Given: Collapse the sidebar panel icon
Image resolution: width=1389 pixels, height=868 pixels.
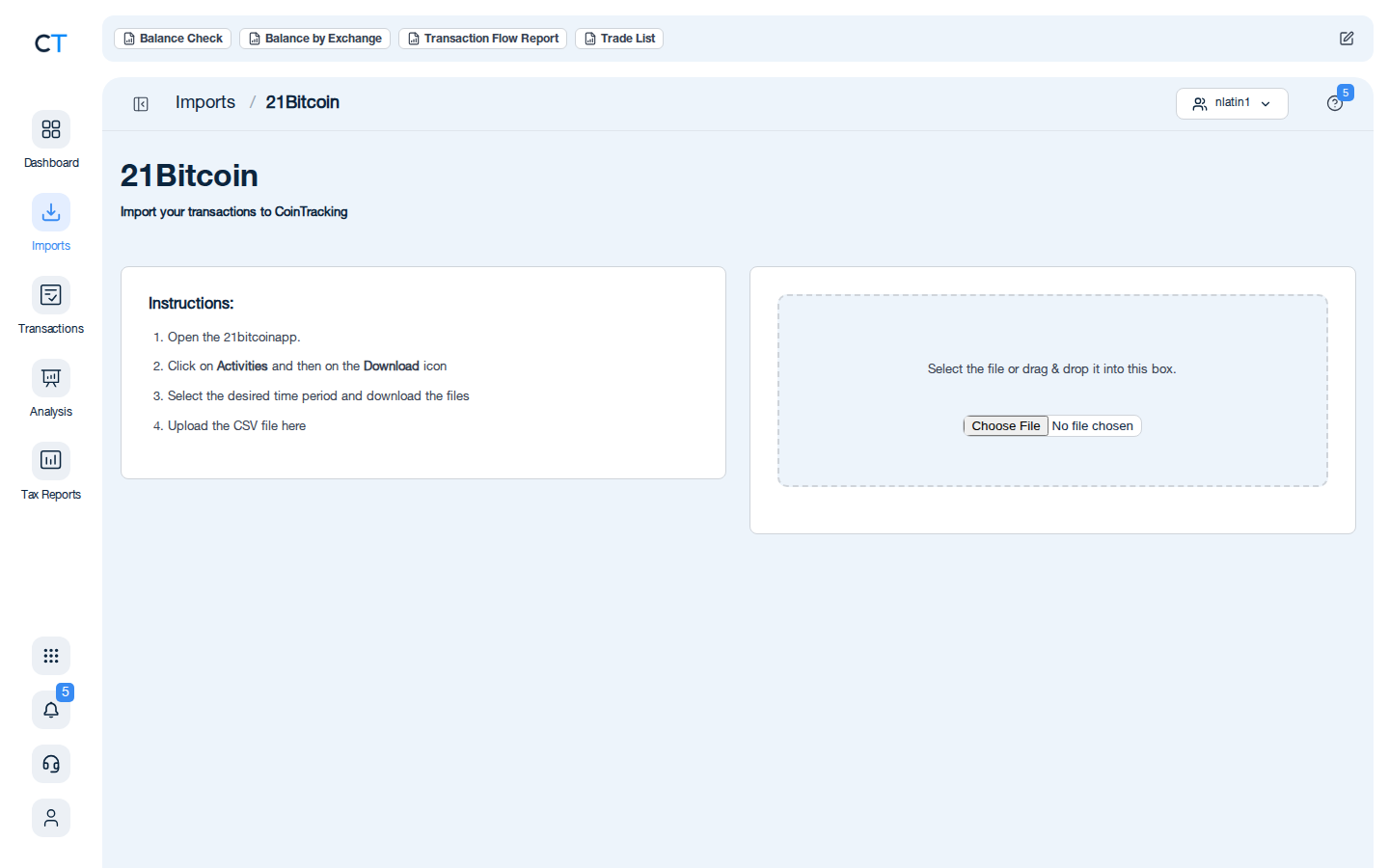Looking at the screenshot, I should click(141, 104).
